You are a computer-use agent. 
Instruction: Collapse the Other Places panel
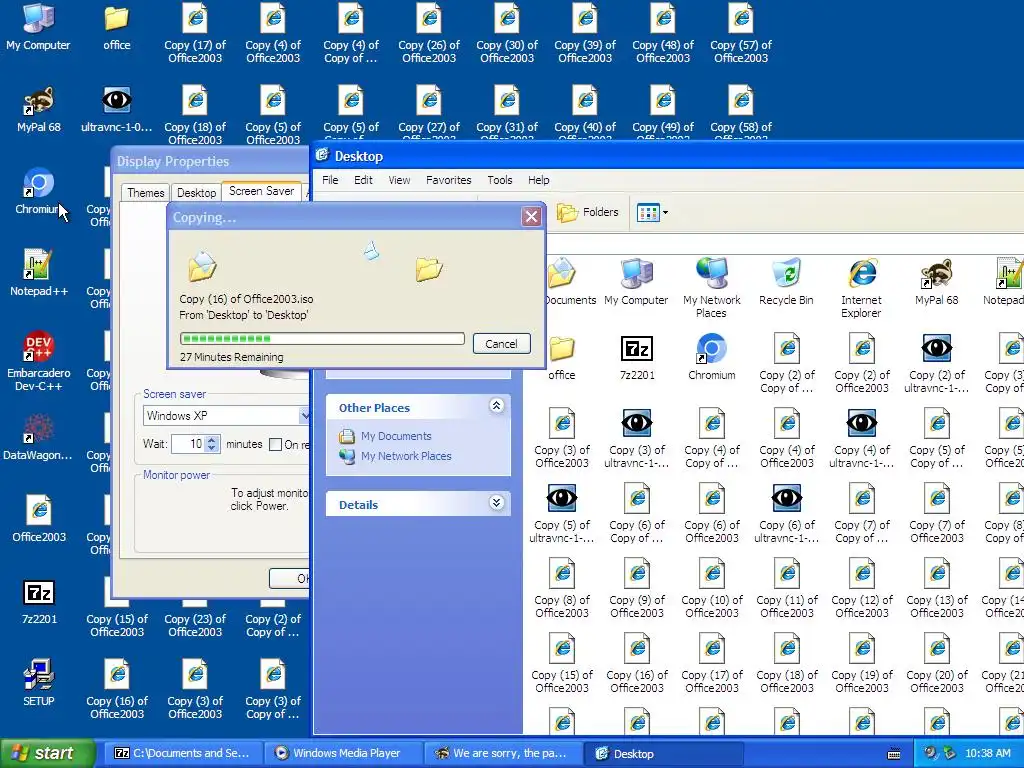pyautogui.click(x=496, y=406)
